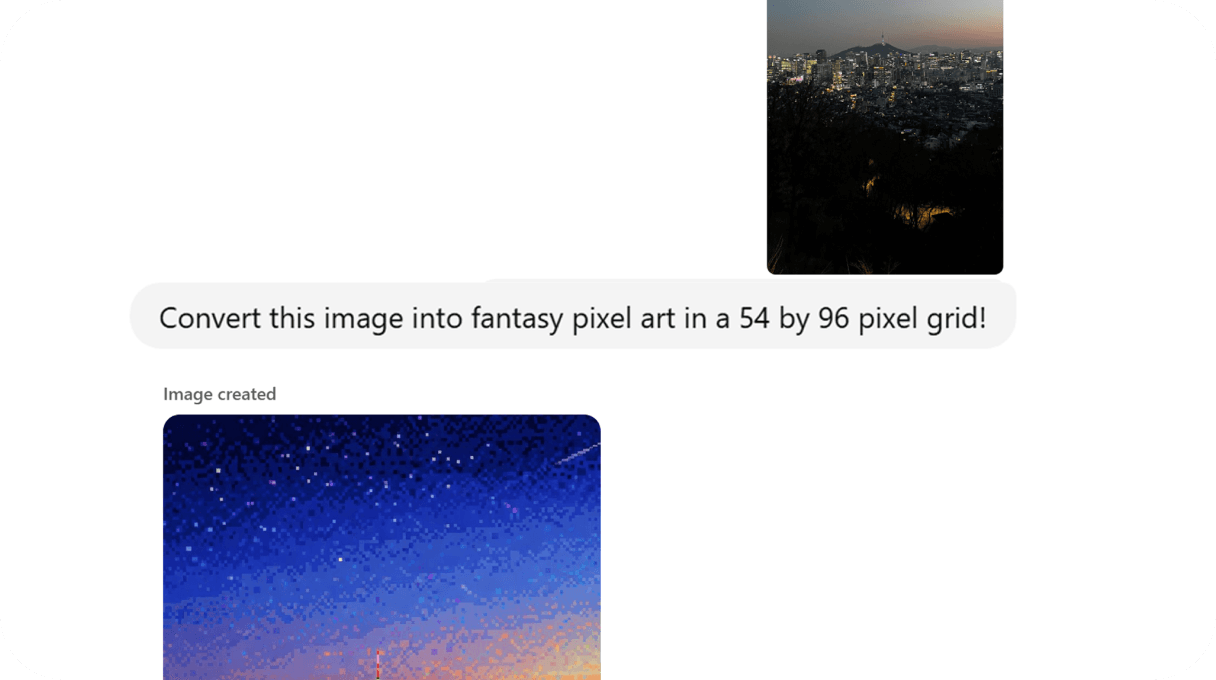The image size is (1216, 680).
Task: Click the number '96' in the prompt
Action: (x=833, y=318)
